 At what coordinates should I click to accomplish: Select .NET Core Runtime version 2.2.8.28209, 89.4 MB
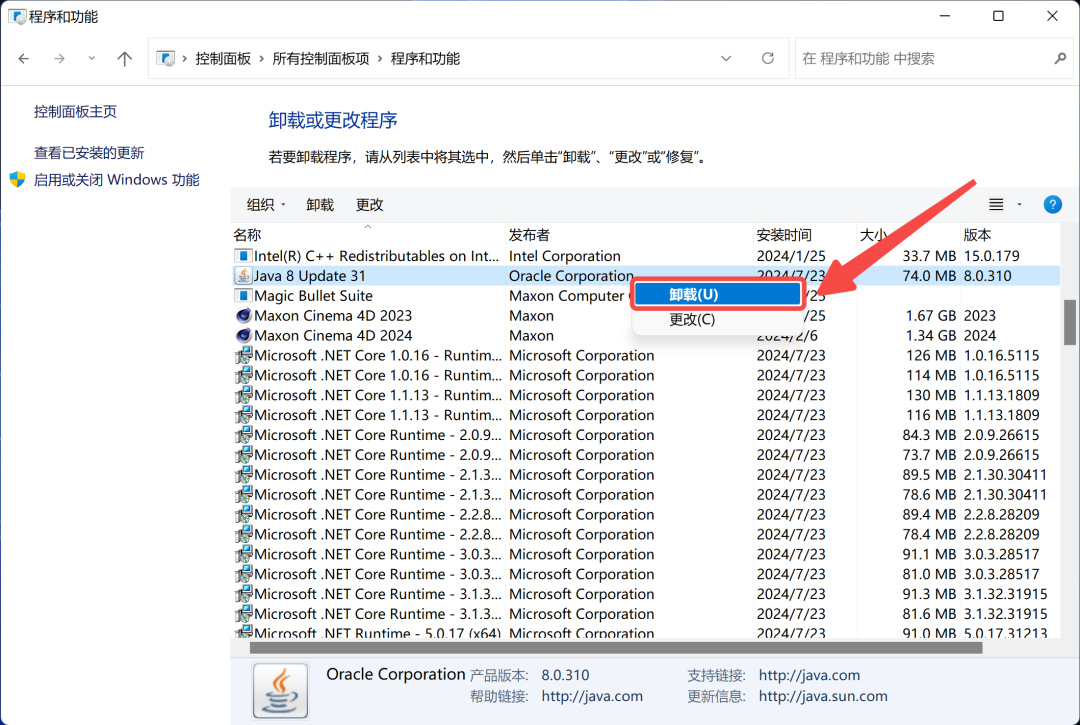point(645,515)
